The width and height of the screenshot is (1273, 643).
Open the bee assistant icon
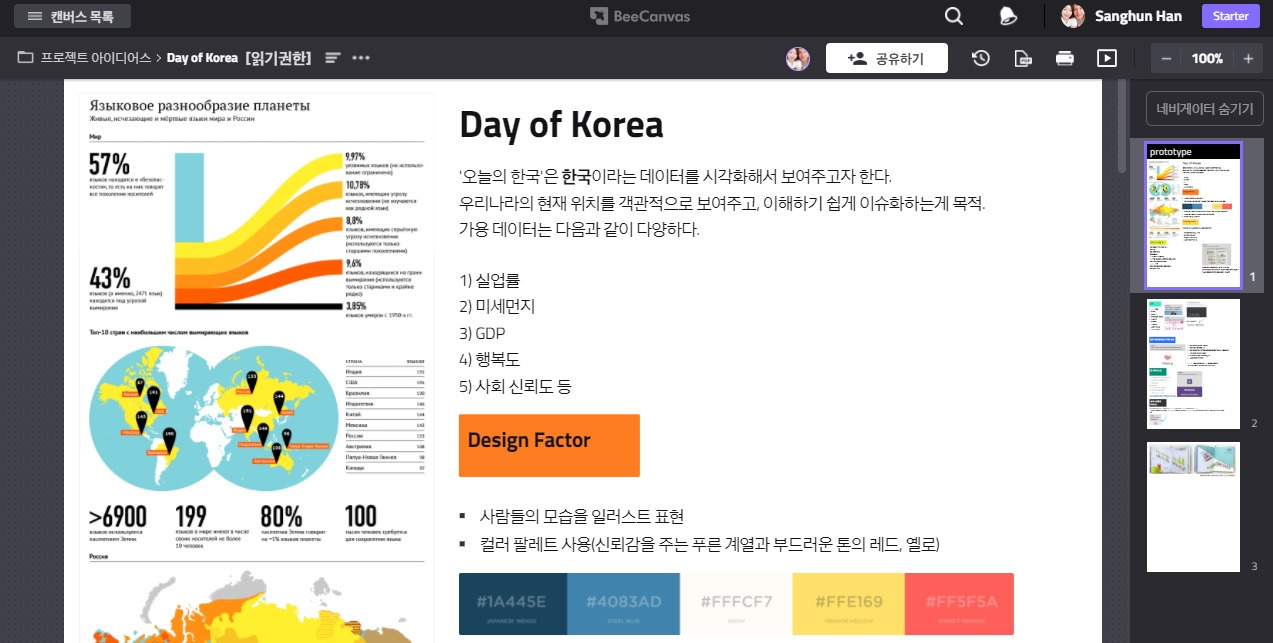point(1008,16)
